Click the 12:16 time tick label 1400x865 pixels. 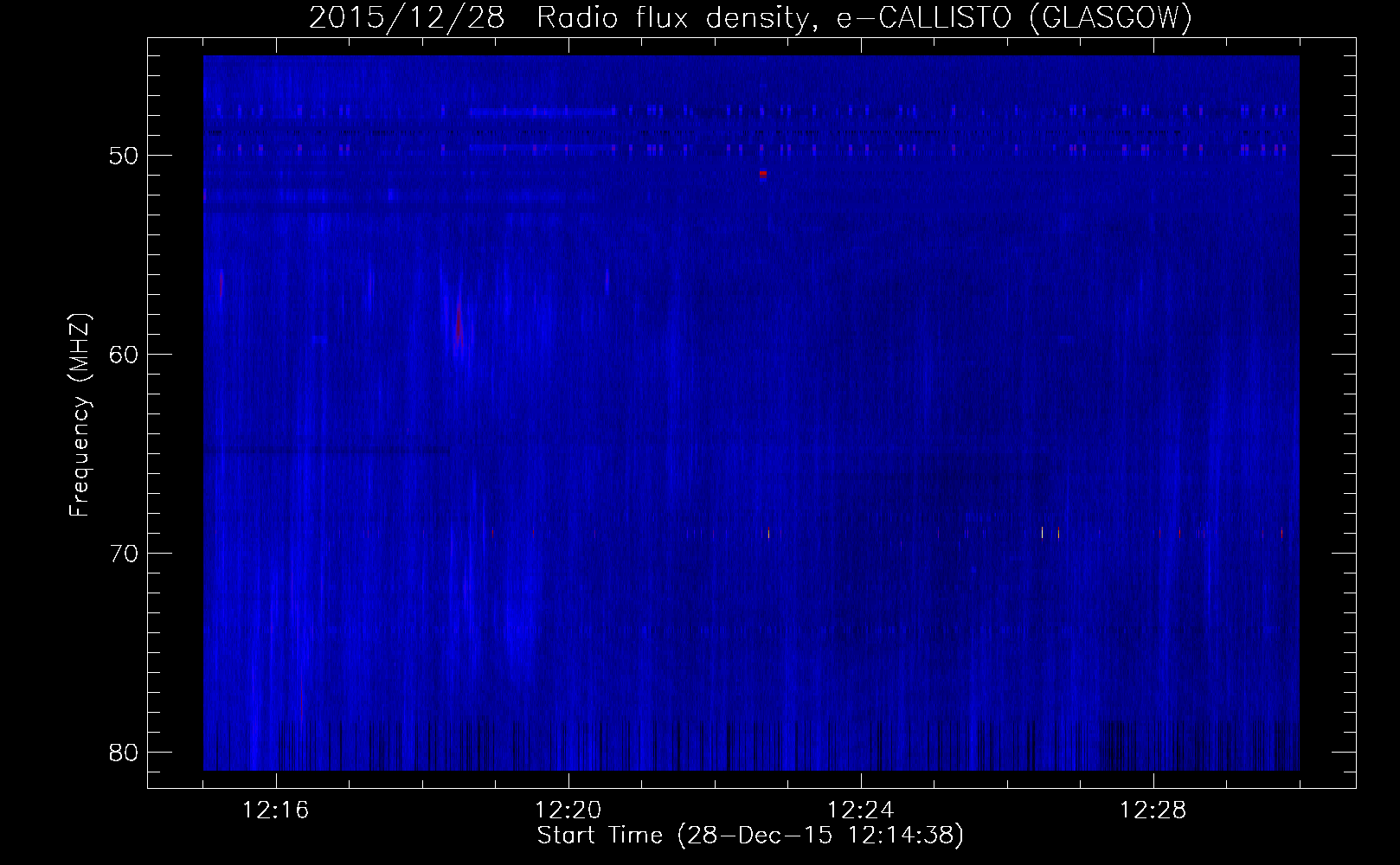click(x=276, y=811)
